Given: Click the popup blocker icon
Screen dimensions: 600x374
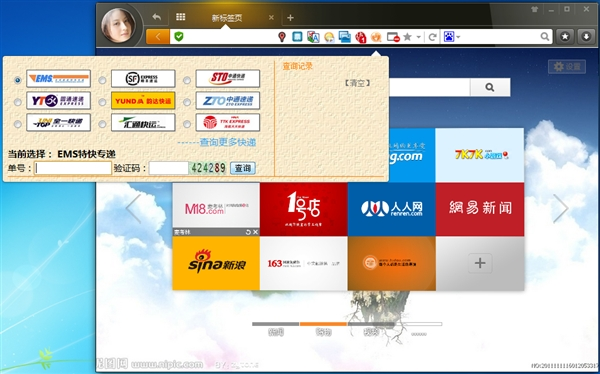Looking at the screenshot, I should 393,37.
